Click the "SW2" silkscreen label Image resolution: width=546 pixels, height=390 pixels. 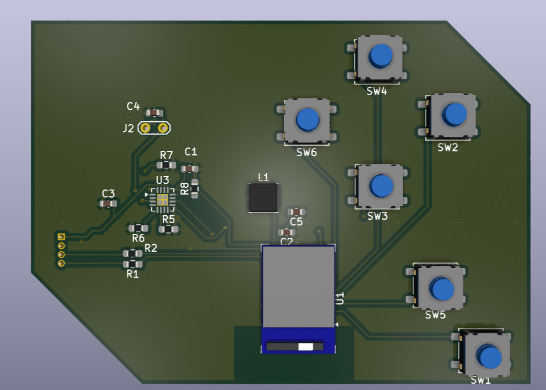click(x=448, y=147)
